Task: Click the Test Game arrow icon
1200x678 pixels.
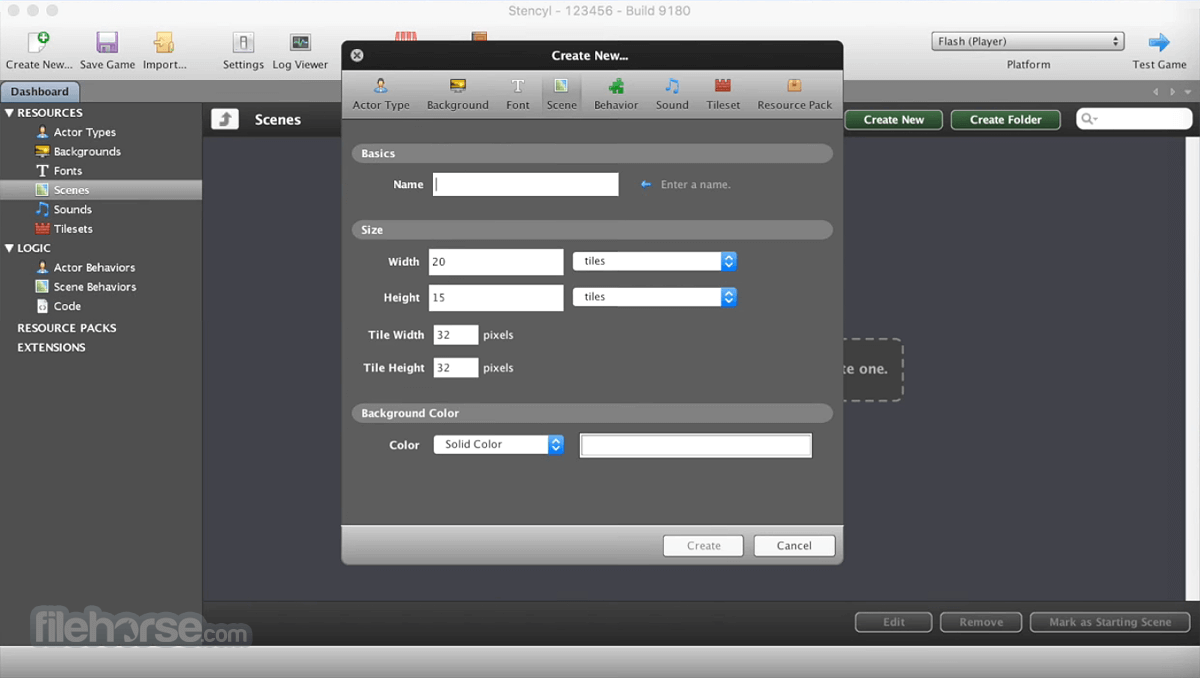Action: tap(1159, 42)
